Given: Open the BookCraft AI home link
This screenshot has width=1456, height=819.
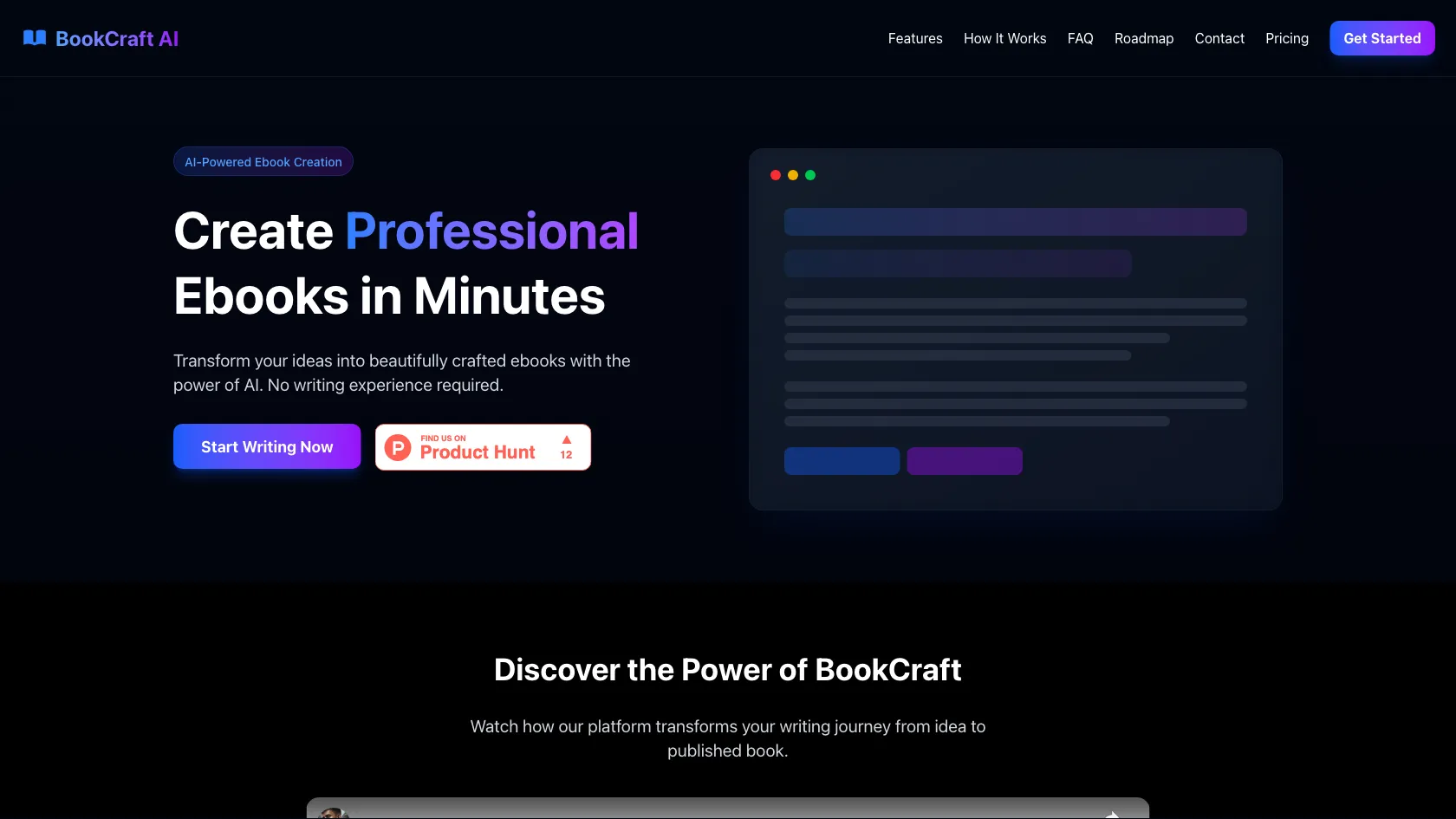Looking at the screenshot, I should (x=101, y=38).
